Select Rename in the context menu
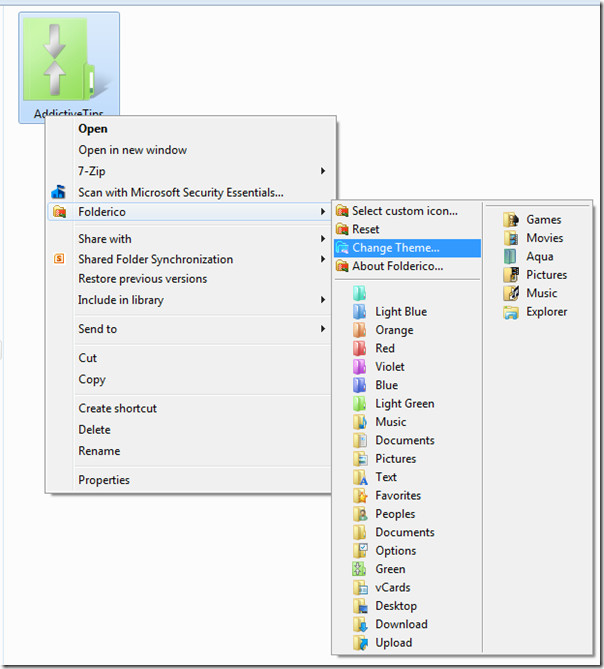This screenshot has height=669, width=604. tap(99, 451)
